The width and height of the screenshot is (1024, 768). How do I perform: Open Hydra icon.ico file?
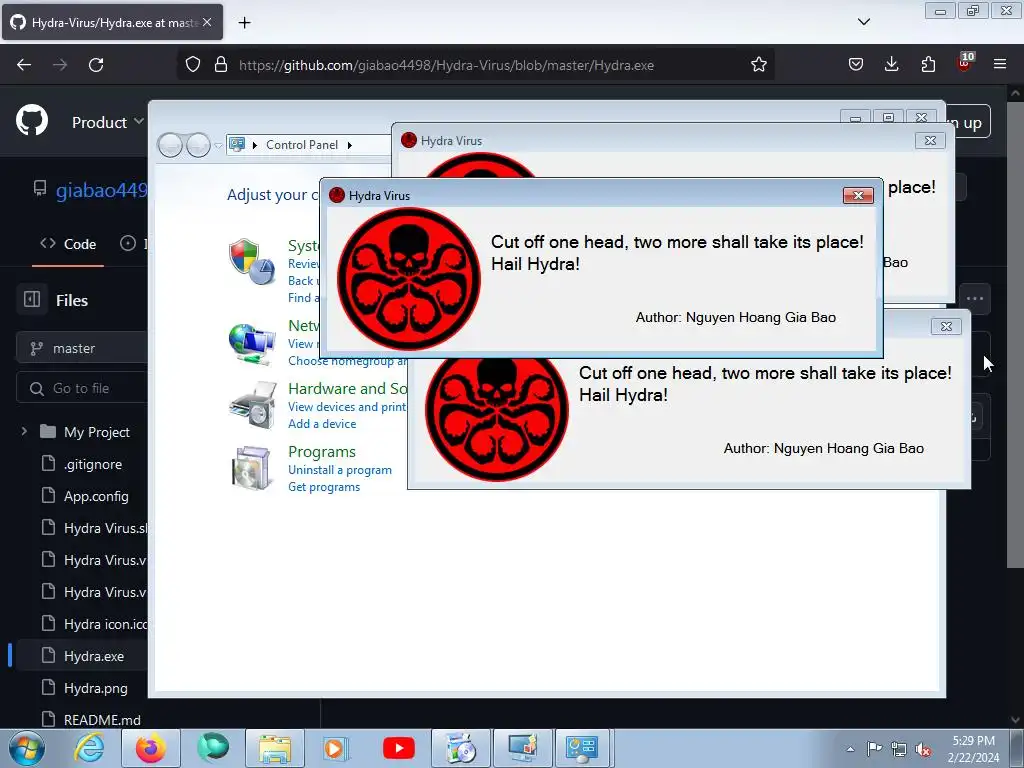pyautogui.click(x=105, y=624)
